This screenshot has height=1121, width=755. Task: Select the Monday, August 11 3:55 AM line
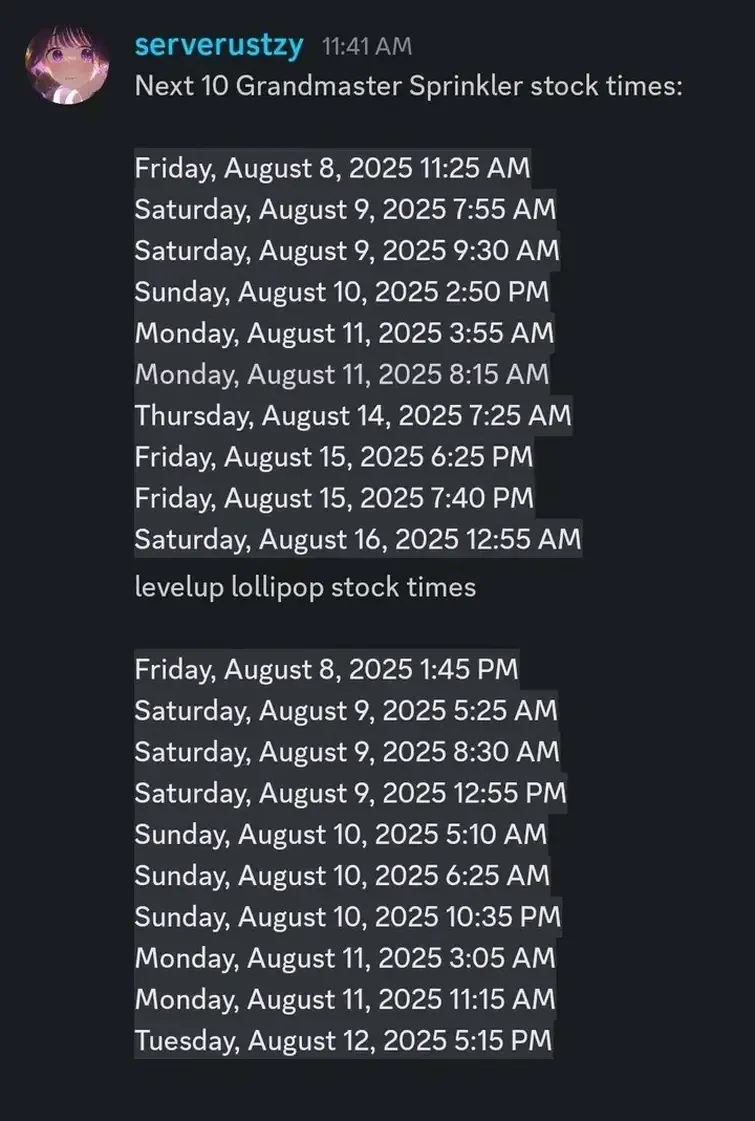[341, 333]
